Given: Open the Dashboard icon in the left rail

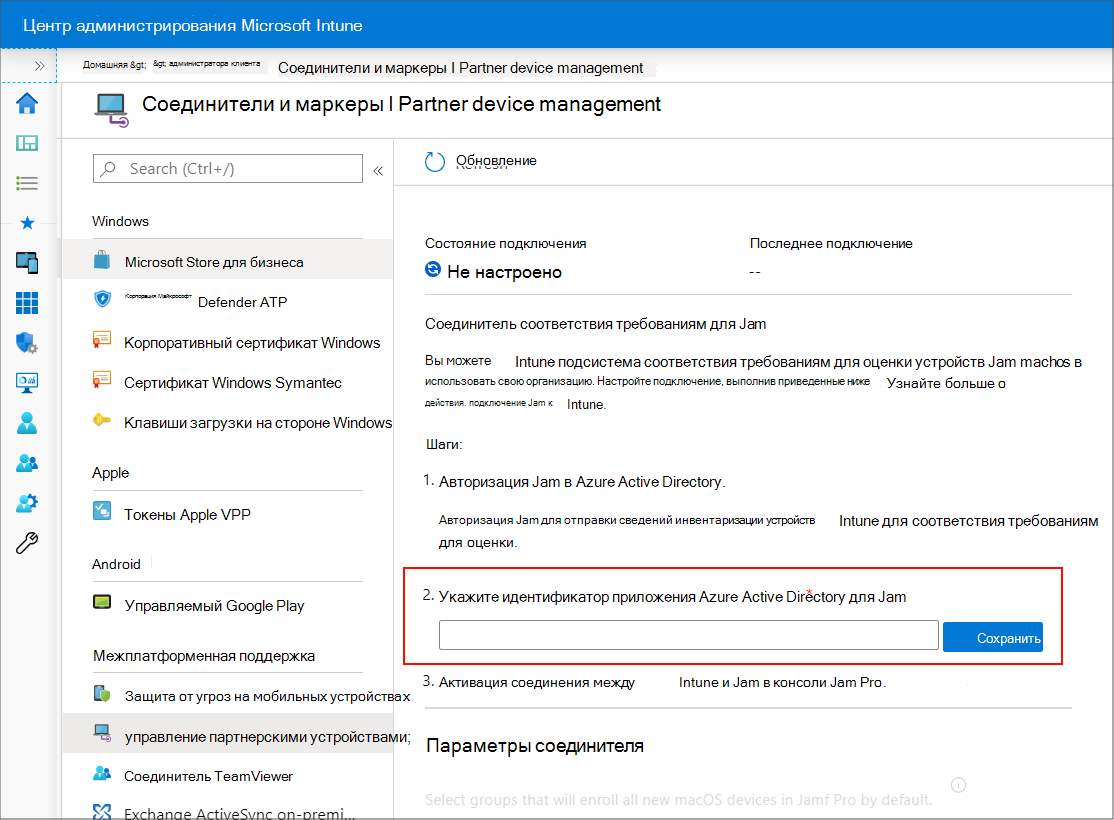Looking at the screenshot, I should coord(27,143).
